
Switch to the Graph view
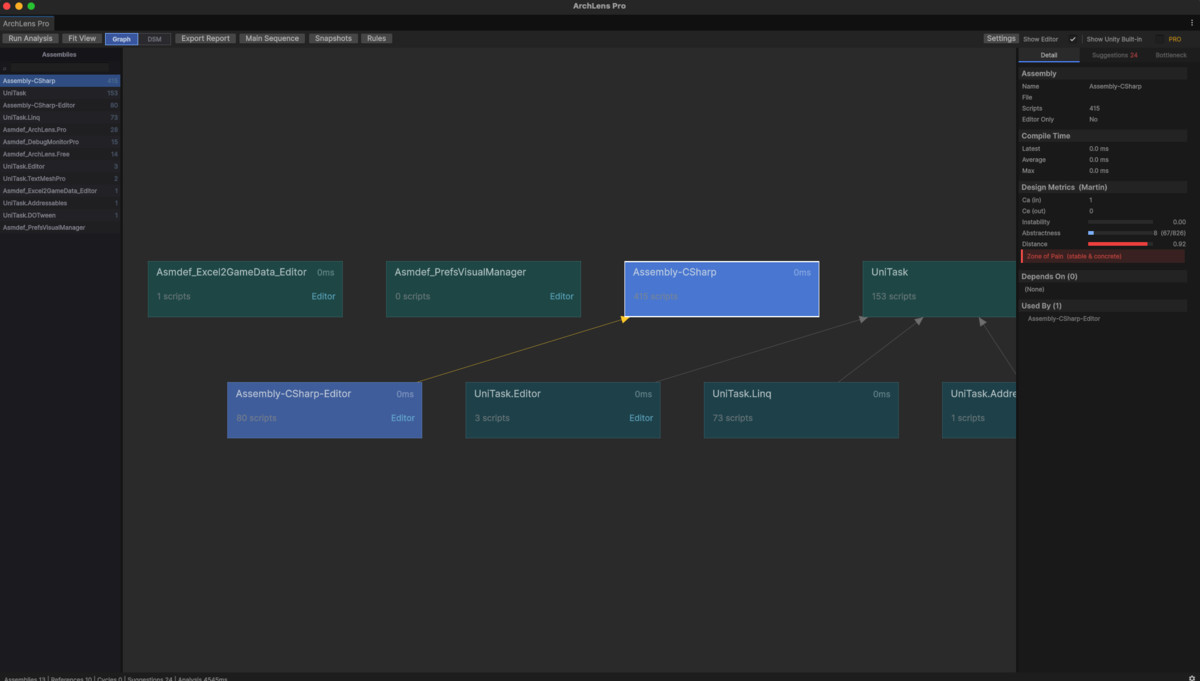pos(121,39)
